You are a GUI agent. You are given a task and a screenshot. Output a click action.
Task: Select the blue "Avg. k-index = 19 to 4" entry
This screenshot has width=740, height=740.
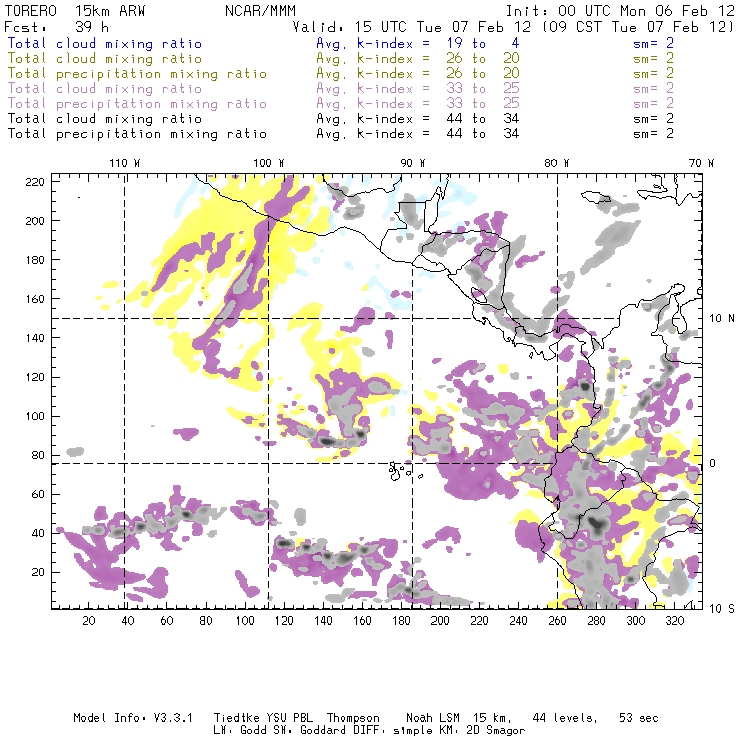point(418,44)
